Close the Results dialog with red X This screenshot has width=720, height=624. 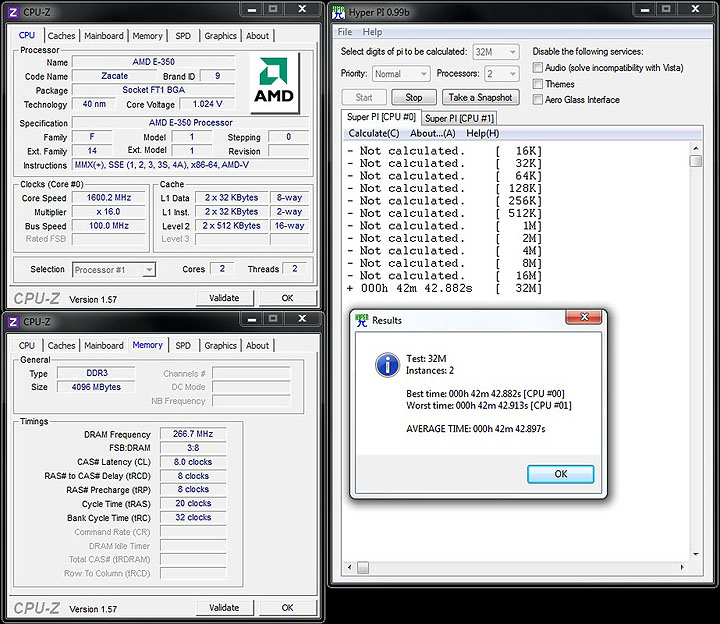[584, 317]
